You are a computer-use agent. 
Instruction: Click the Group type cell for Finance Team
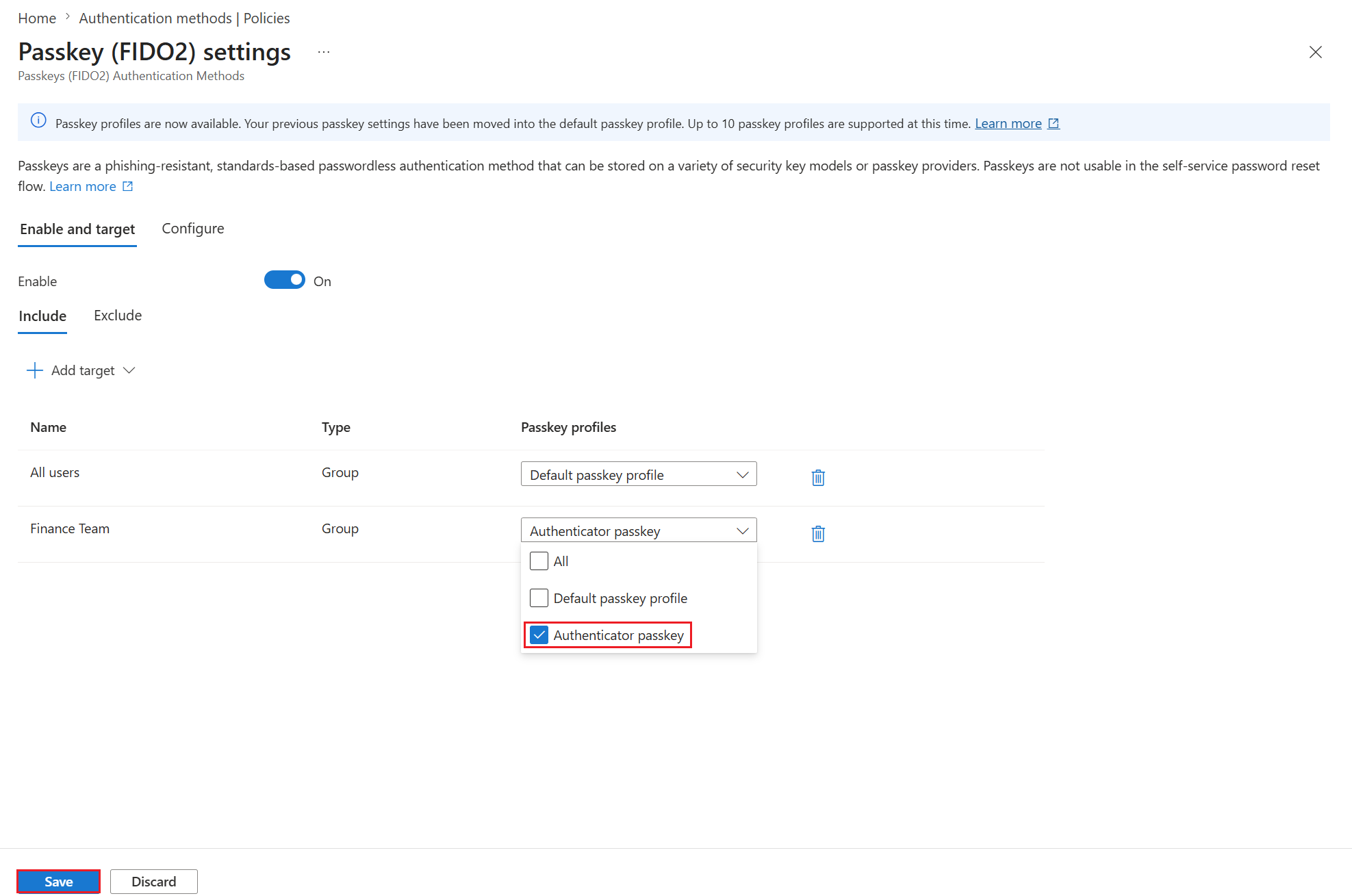[340, 528]
